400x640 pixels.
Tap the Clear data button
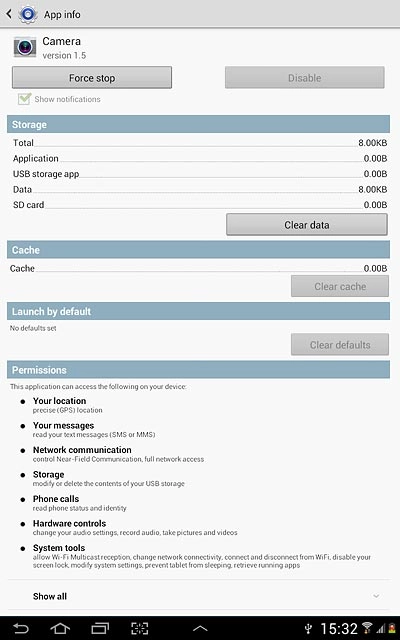click(x=307, y=224)
